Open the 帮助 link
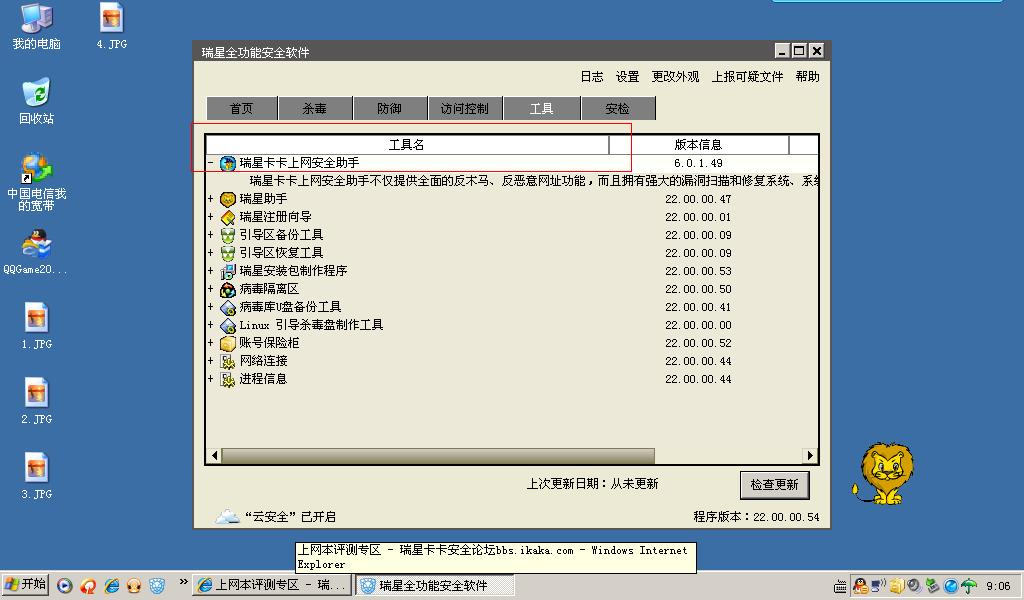Screen dimensions: 1024x600 (807, 77)
